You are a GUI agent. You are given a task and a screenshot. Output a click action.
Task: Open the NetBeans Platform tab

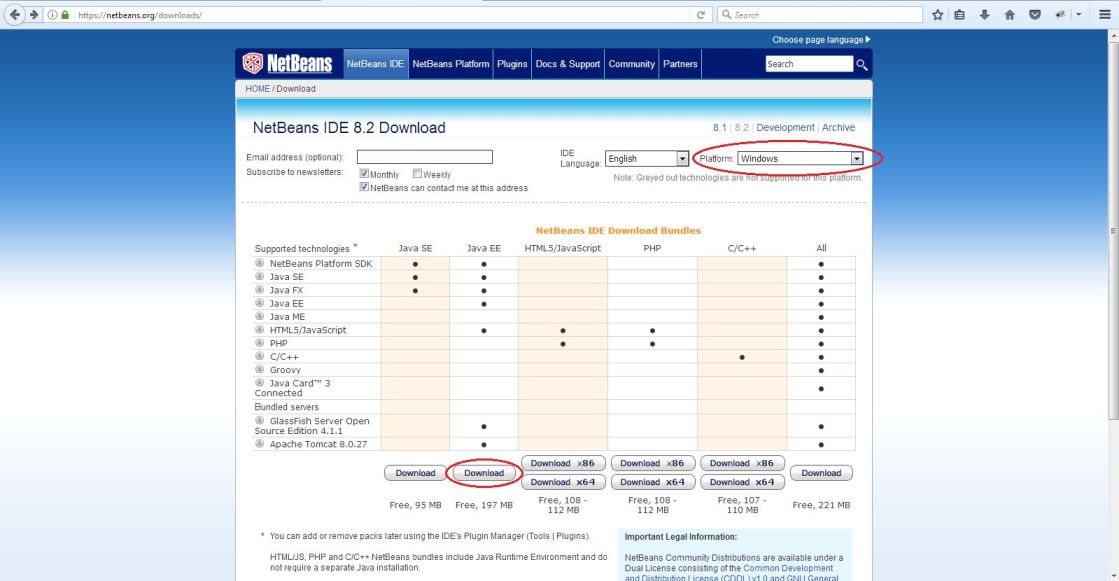pyautogui.click(x=451, y=64)
